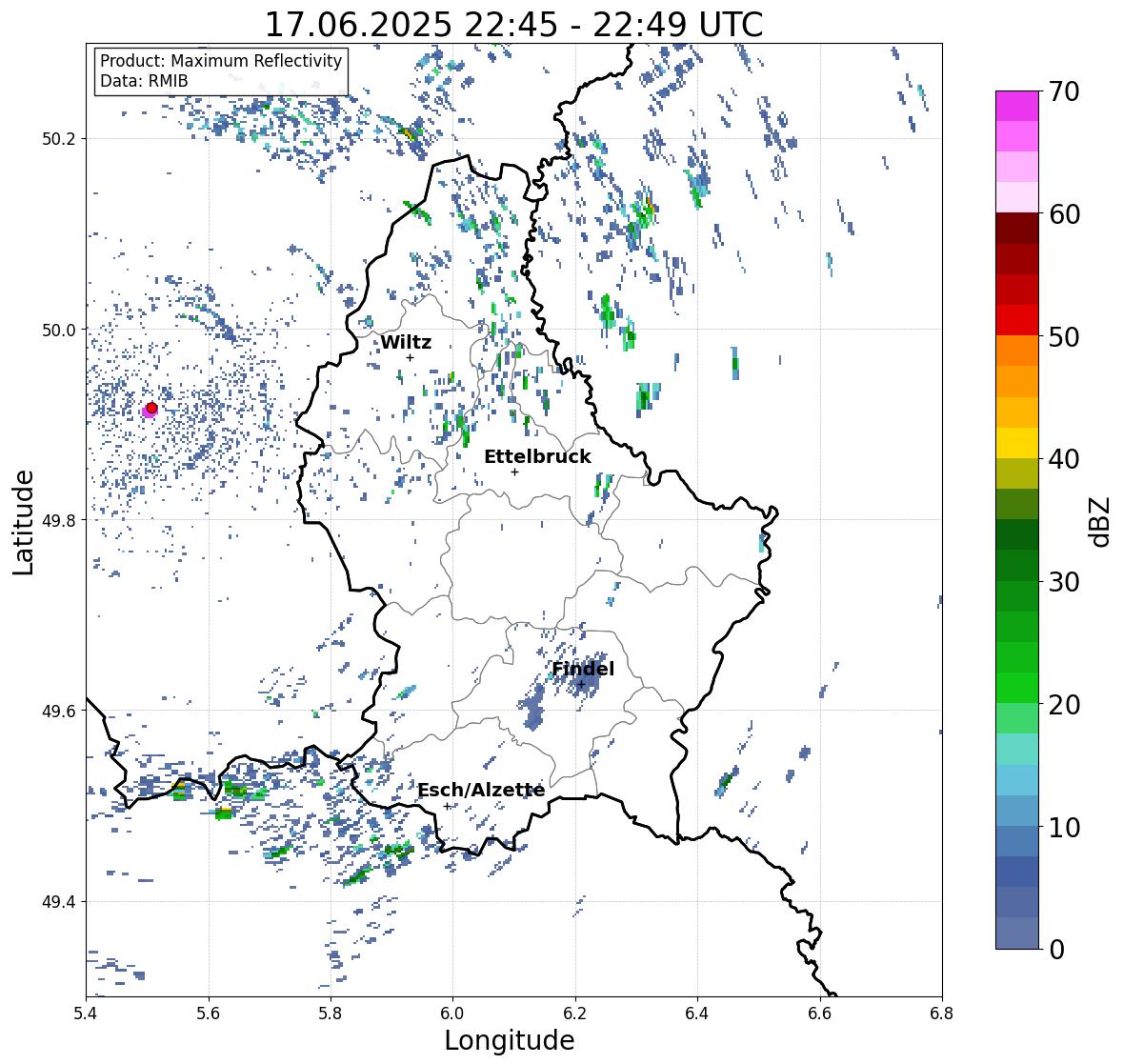Viewport: 1123px width, 1064px height.
Task: Click the title '17.06.2025 22:45 - 22:49 UTC'
Action: click(513, 25)
